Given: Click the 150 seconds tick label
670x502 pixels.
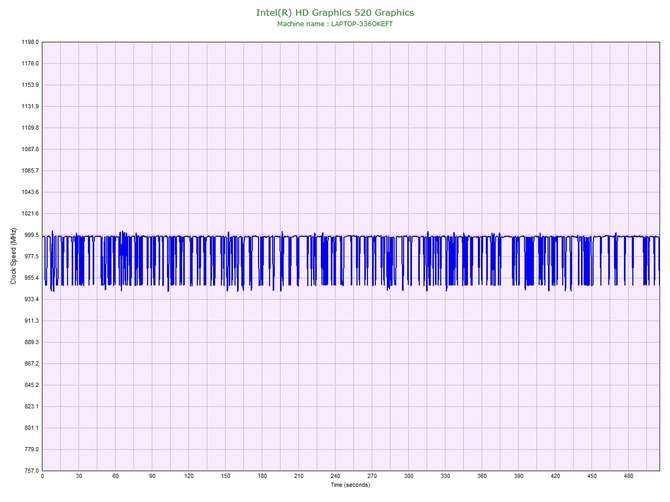Looking at the screenshot, I should (226, 476).
